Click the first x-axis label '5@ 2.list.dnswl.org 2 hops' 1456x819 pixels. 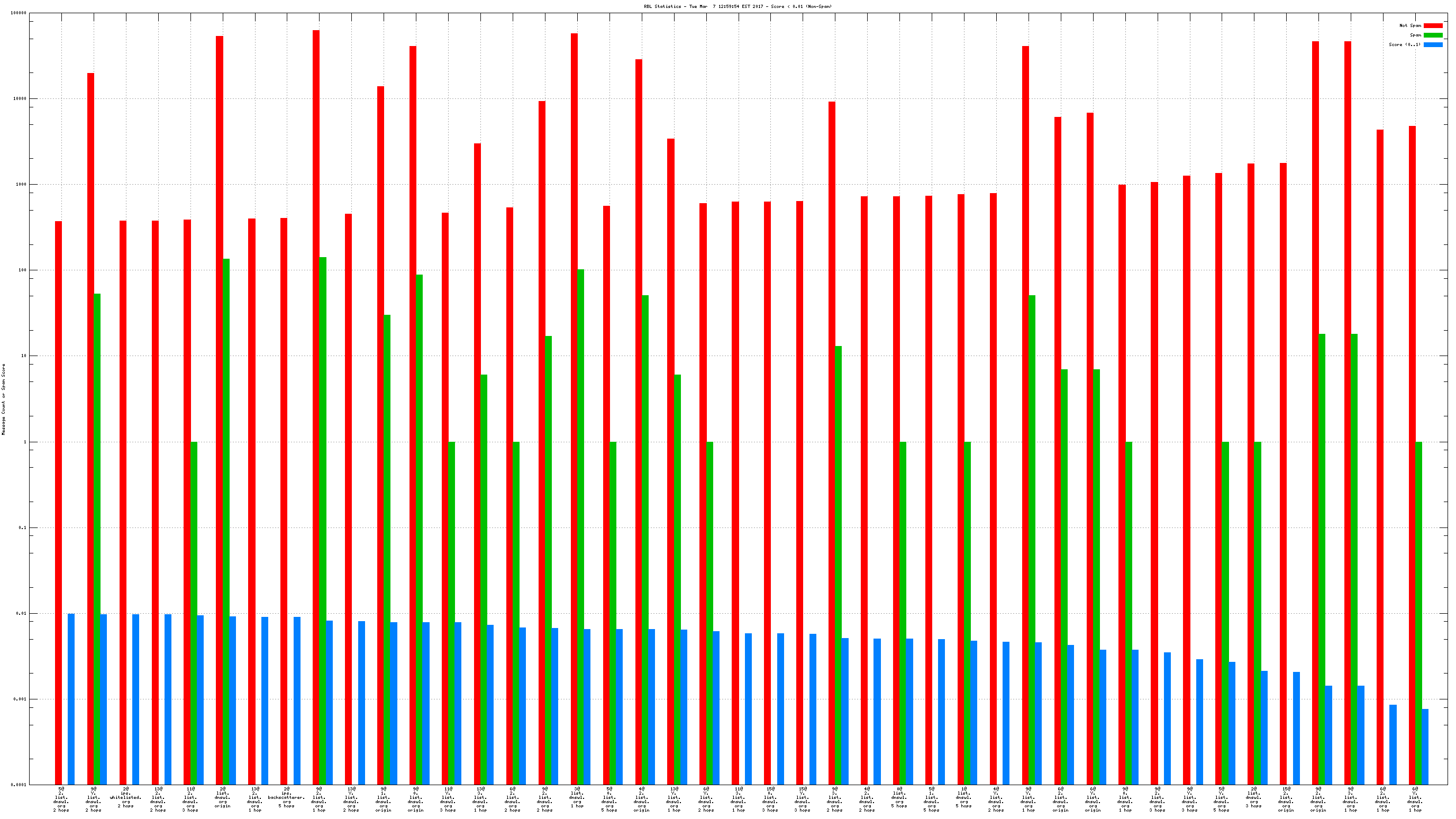click(61, 799)
